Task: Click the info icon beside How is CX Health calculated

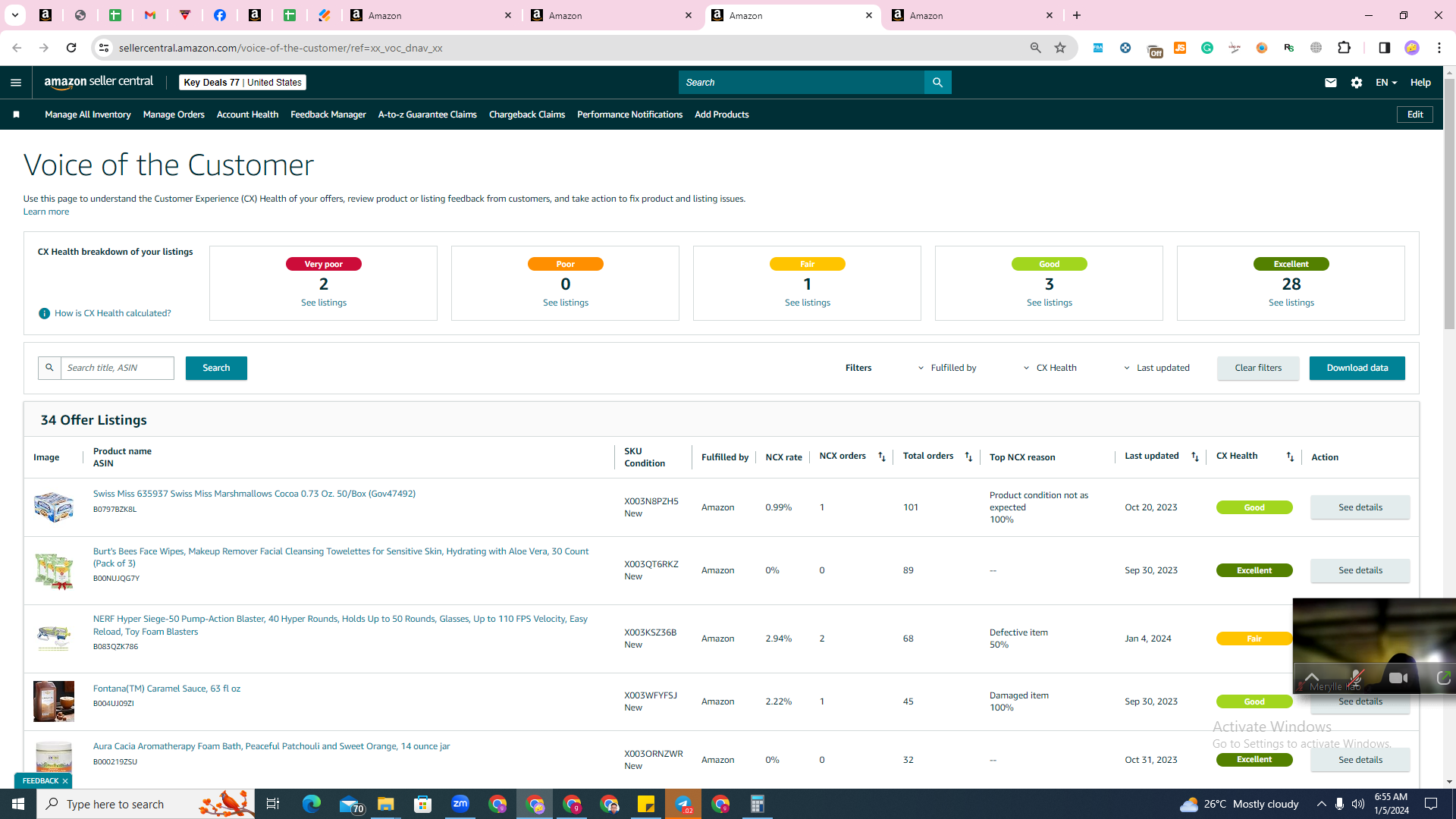Action: coord(44,313)
